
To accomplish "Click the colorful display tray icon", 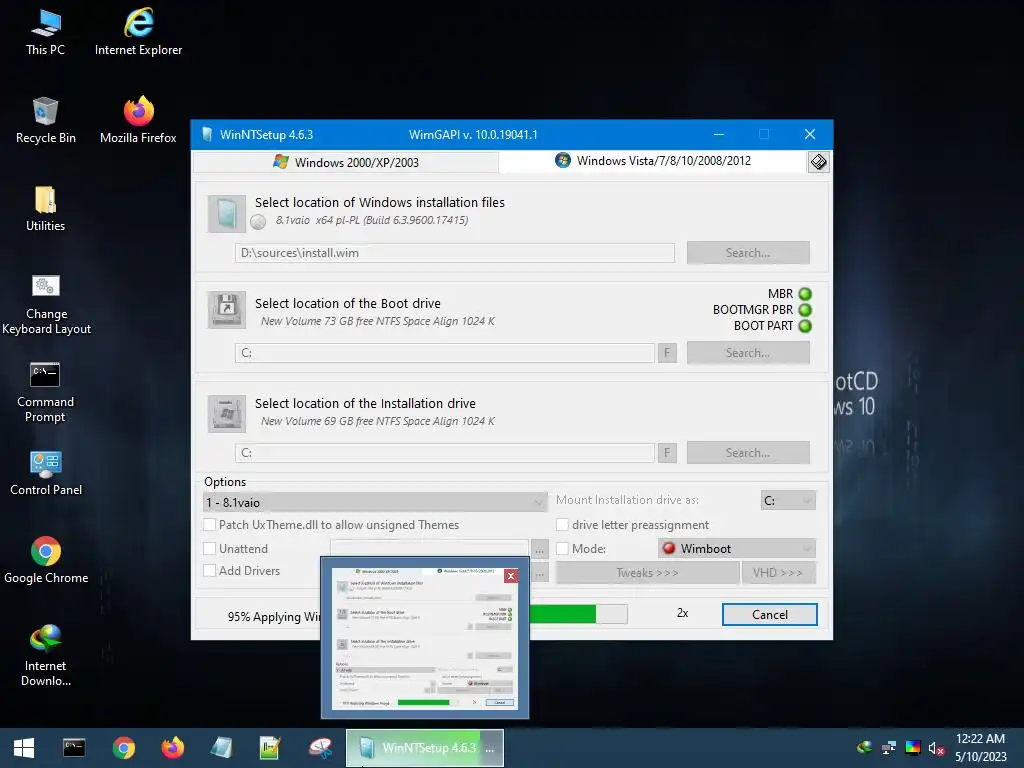I will (x=913, y=748).
